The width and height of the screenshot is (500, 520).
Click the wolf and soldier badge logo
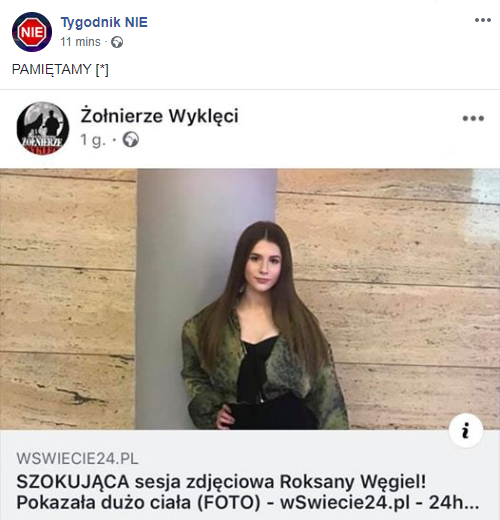[43, 128]
